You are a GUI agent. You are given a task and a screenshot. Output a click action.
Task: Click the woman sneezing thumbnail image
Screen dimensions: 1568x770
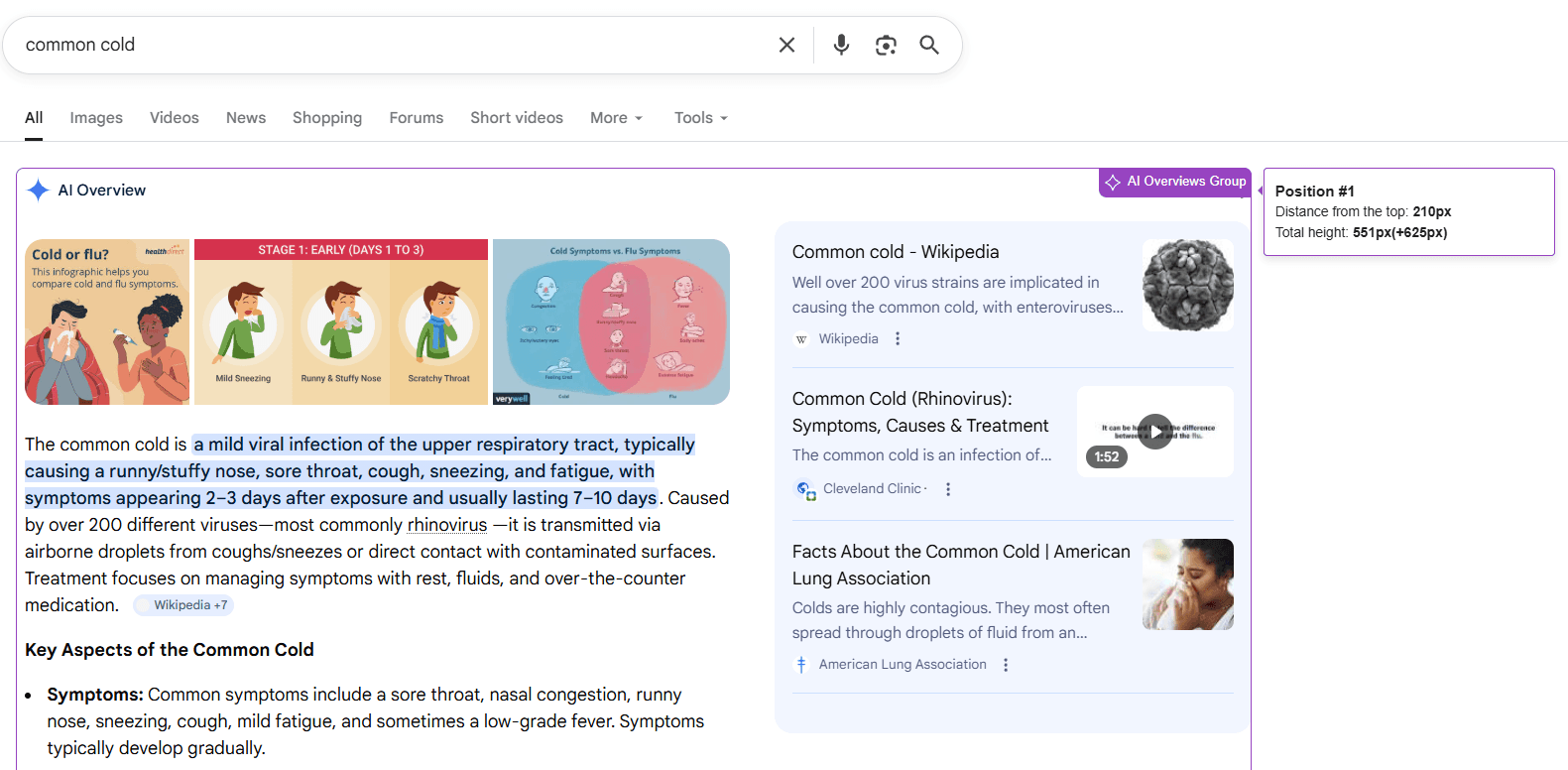click(x=1188, y=584)
